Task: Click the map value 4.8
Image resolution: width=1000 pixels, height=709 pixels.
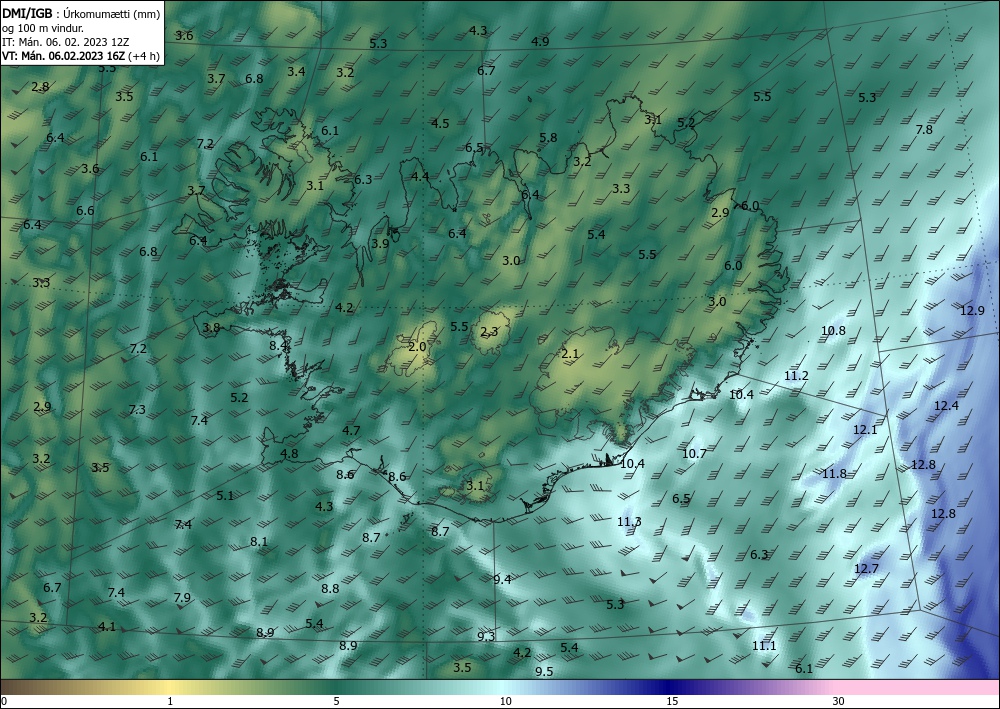Action: tap(289, 455)
